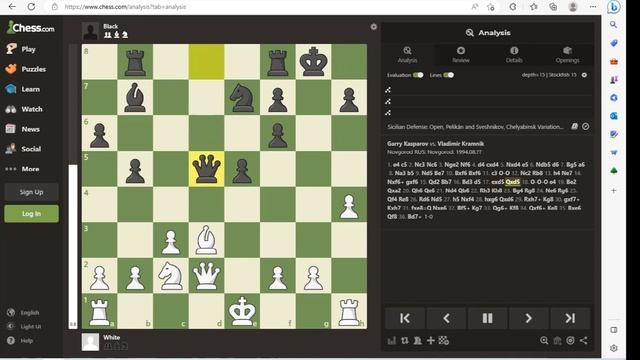640x360 pixels.
Task: Click the black king on g8
Action: point(313,62)
